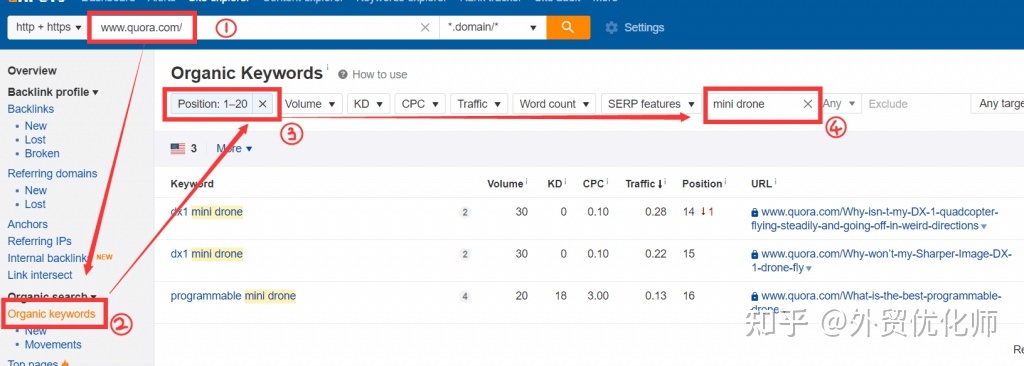Open Broken backlinks in the sidebar

click(x=42, y=154)
